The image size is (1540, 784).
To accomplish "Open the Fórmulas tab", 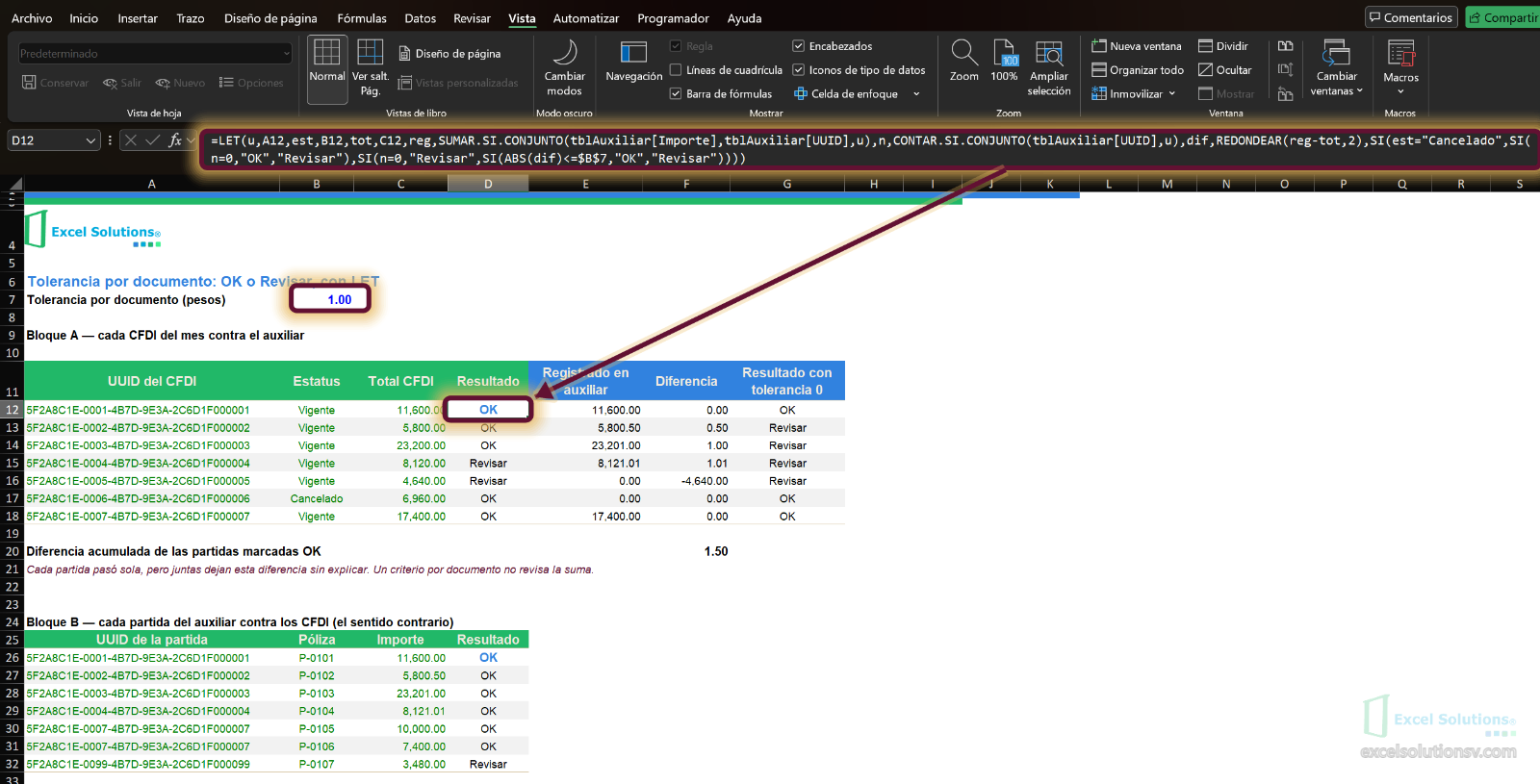I will coord(362,18).
